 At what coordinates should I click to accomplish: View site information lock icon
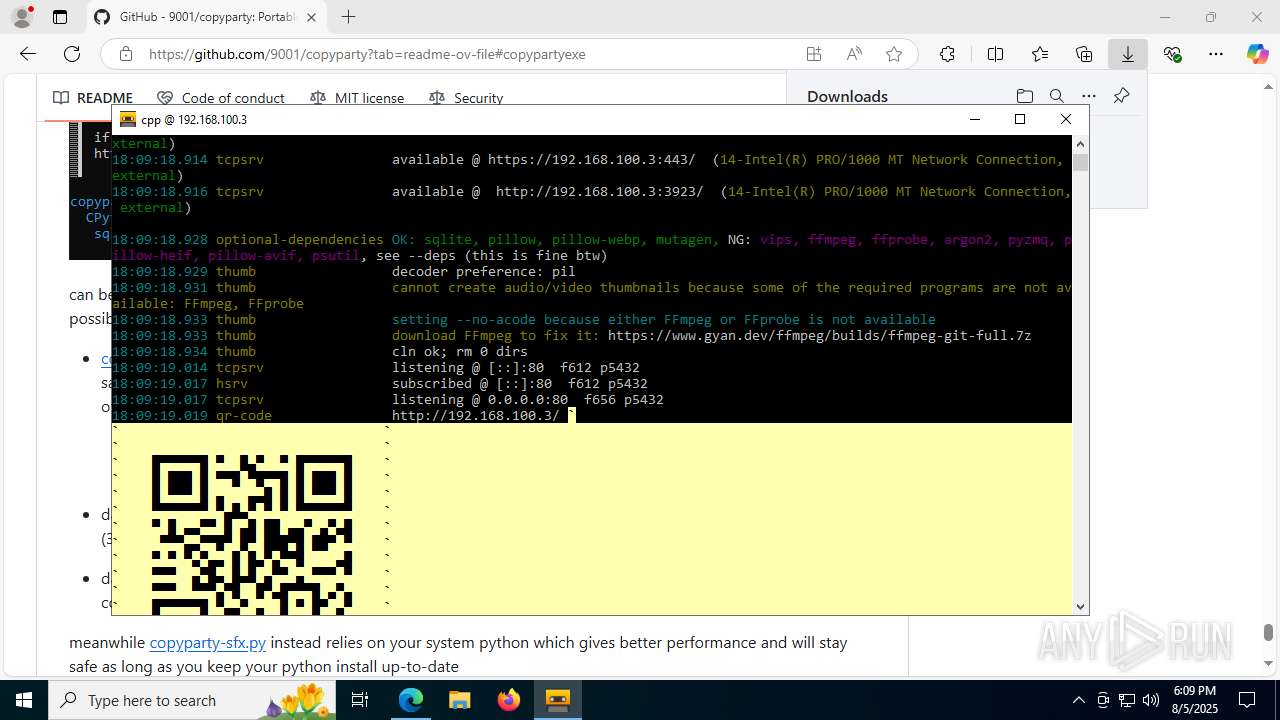pos(125,54)
